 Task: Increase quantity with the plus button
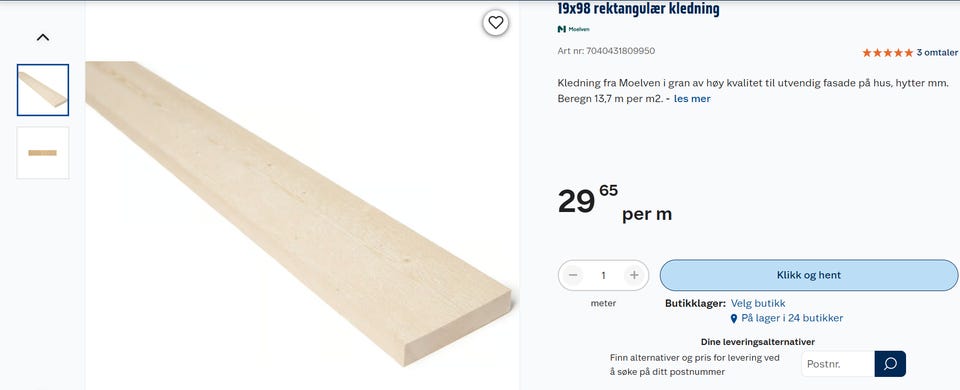(634, 276)
